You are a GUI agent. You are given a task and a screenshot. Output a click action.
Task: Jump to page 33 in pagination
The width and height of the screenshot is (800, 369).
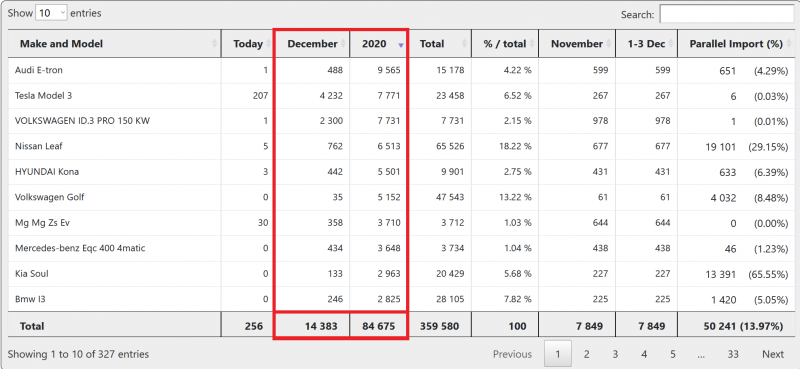(733, 354)
